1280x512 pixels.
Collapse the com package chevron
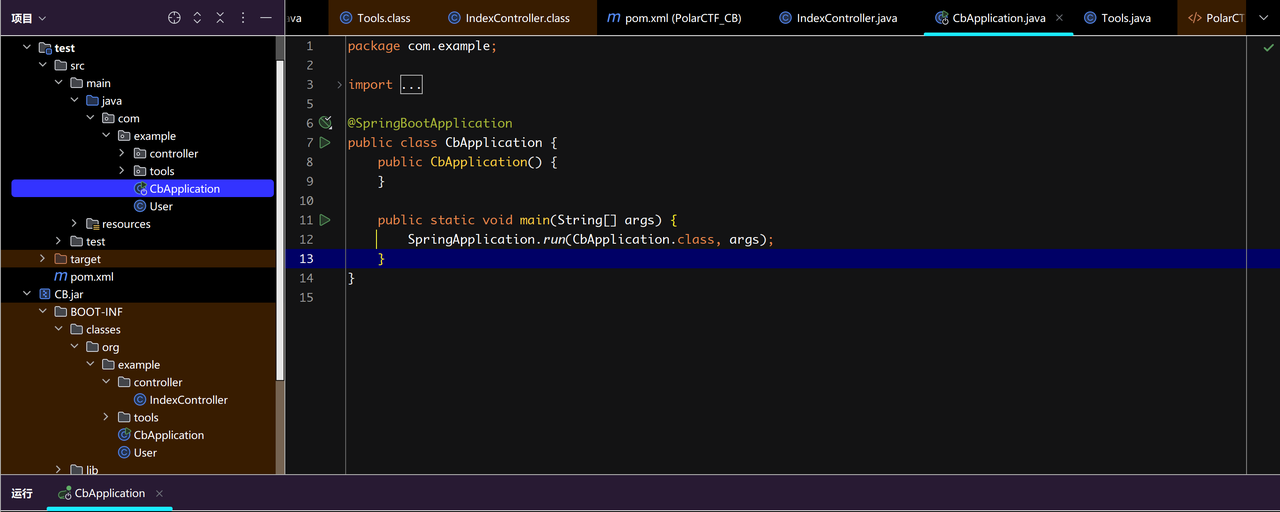tap(91, 119)
